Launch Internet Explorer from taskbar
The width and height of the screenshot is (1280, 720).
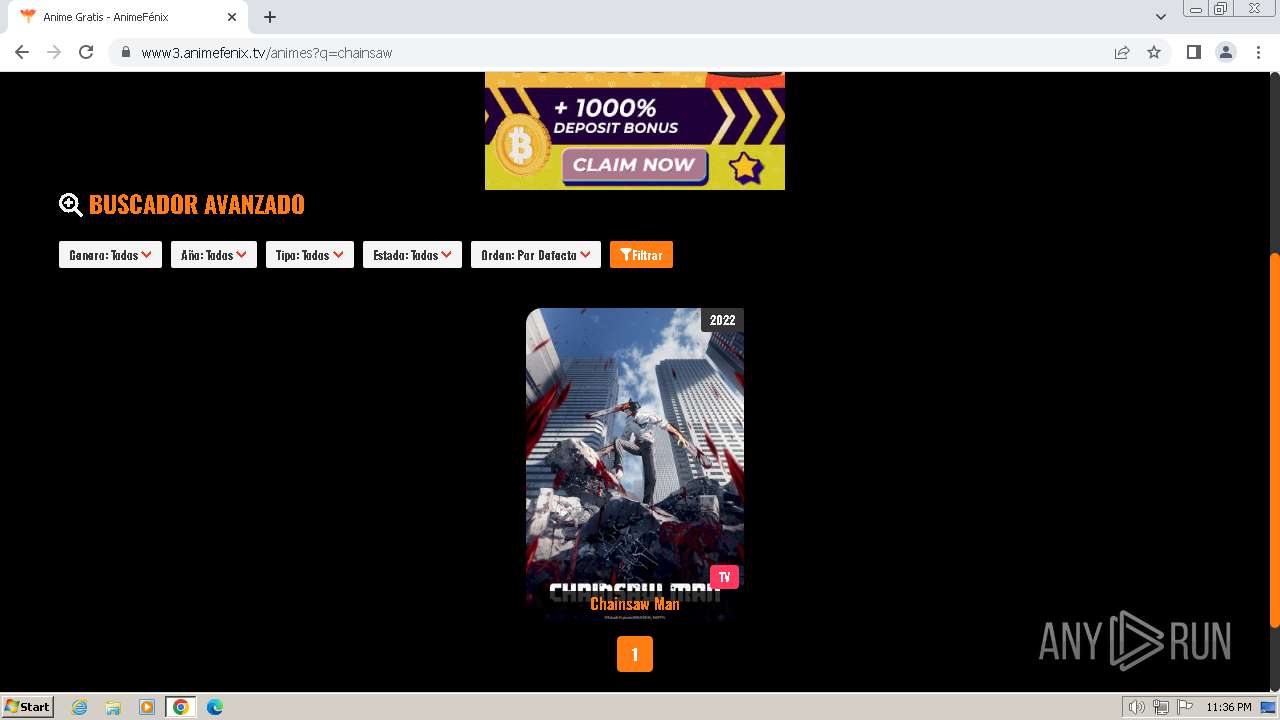pos(80,707)
